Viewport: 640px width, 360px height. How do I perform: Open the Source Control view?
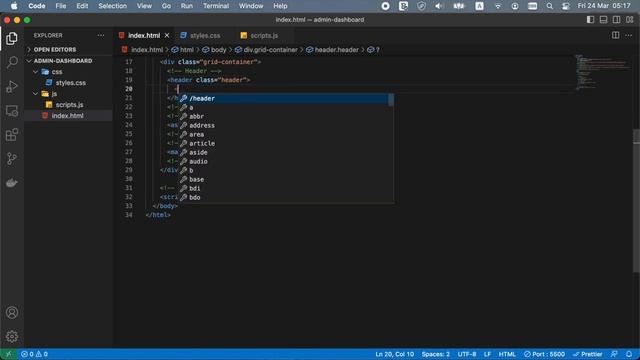coord(12,159)
